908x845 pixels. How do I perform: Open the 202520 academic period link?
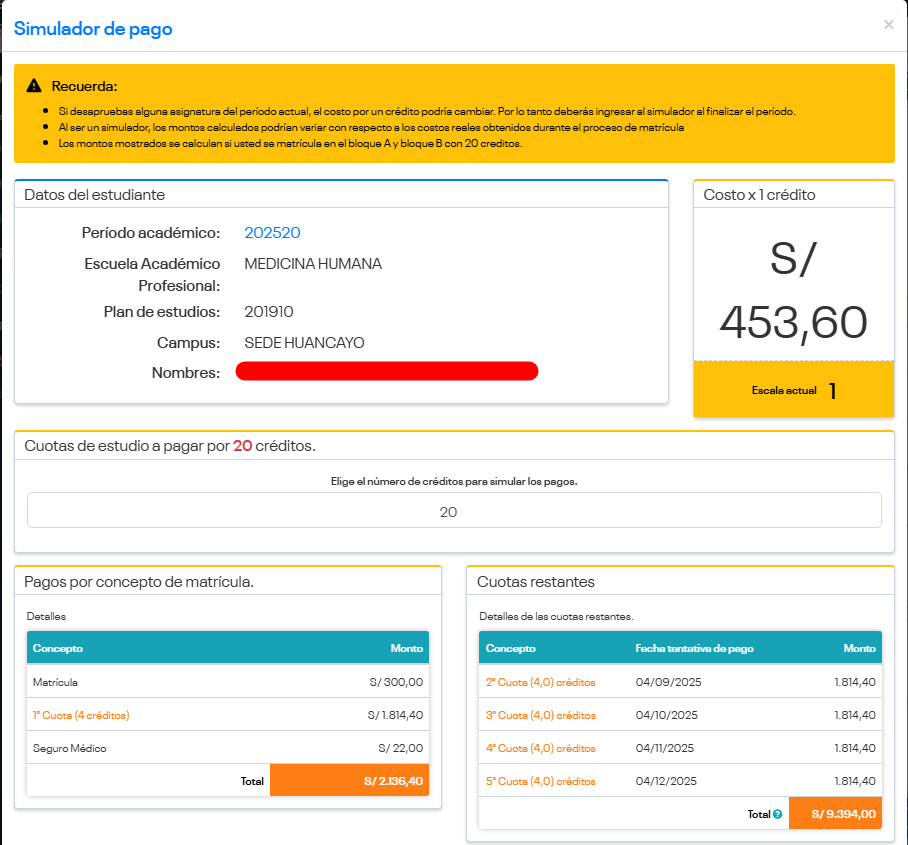pos(272,233)
